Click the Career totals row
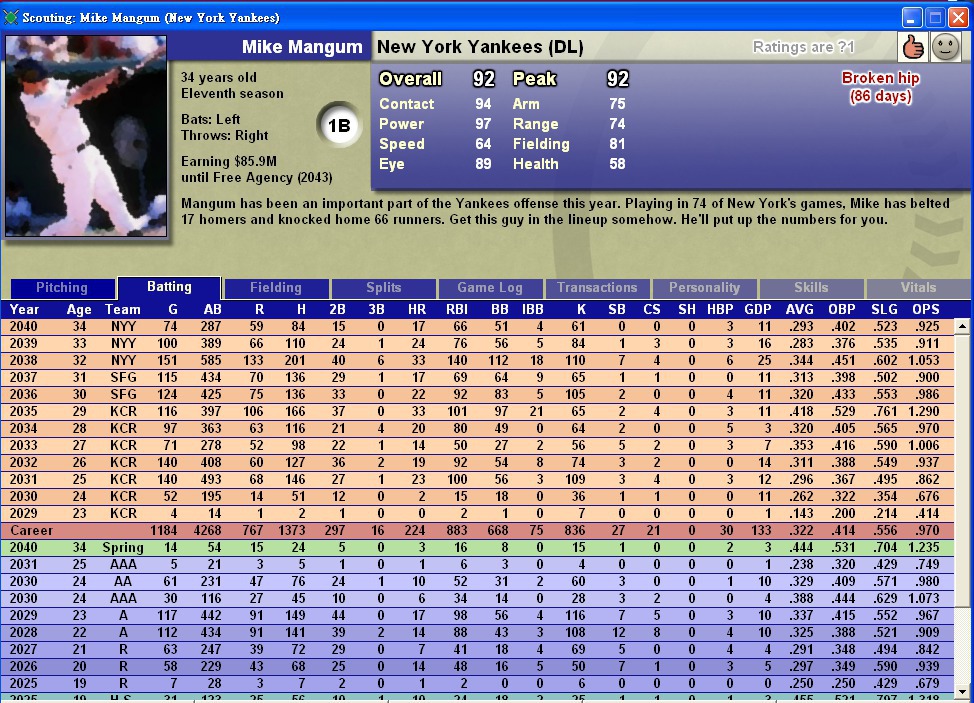This screenshot has width=974, height=703. coord(477,530)
